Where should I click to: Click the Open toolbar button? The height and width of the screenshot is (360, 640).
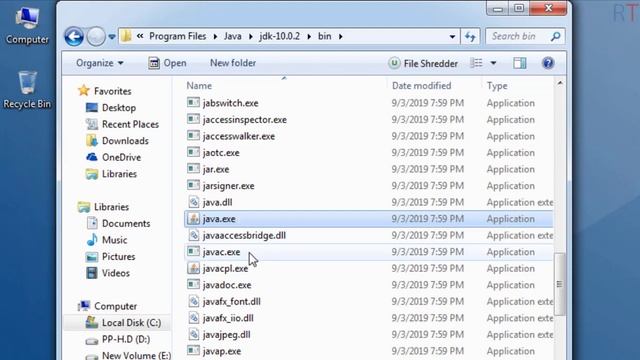point(167,63)
